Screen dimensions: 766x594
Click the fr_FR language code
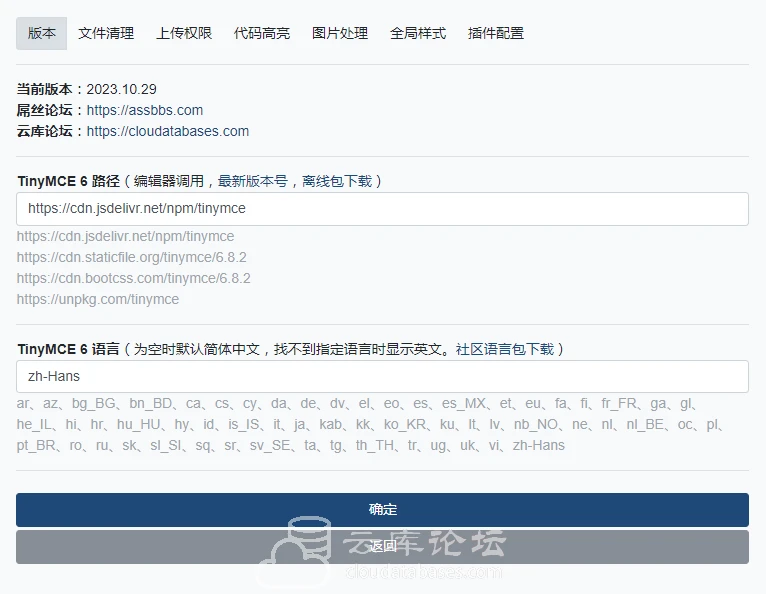coord(619,403)
